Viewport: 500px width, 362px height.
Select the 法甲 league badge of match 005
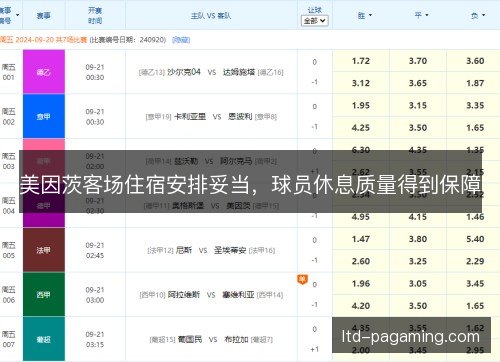point(44,250)
